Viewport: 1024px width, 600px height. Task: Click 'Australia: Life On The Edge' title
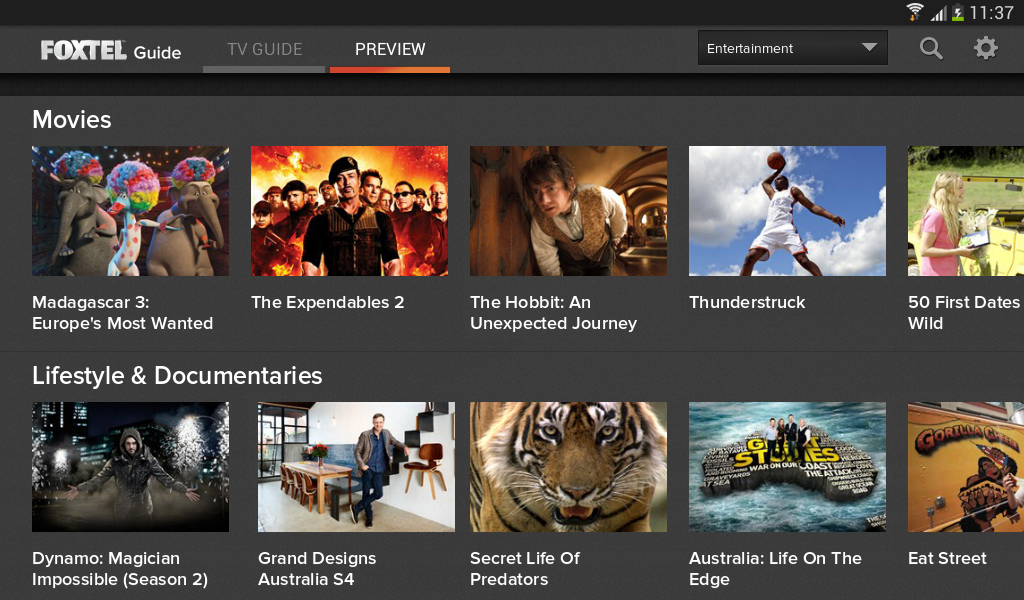pos(775,569)
